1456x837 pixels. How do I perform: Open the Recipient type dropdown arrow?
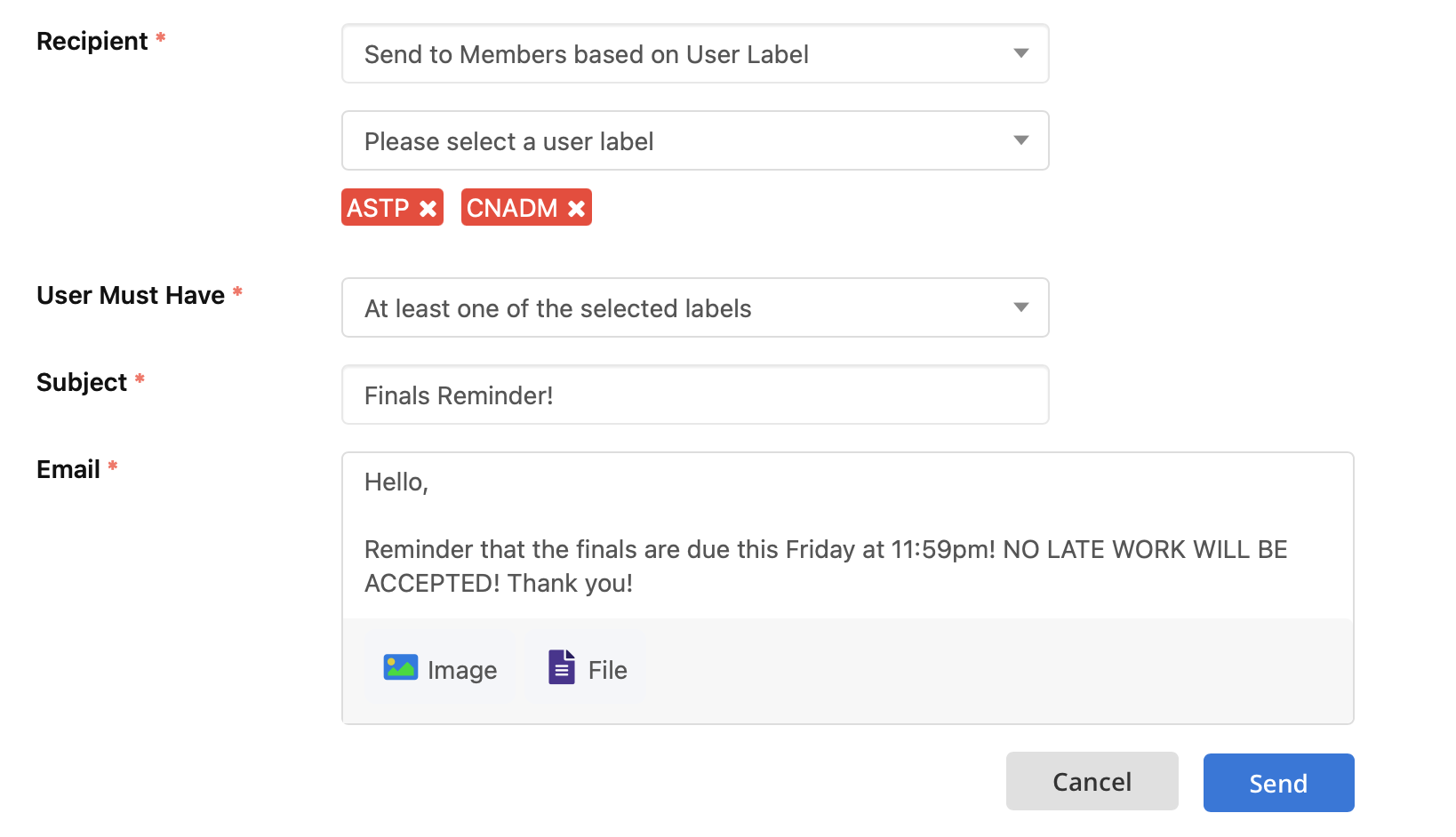1021,53
